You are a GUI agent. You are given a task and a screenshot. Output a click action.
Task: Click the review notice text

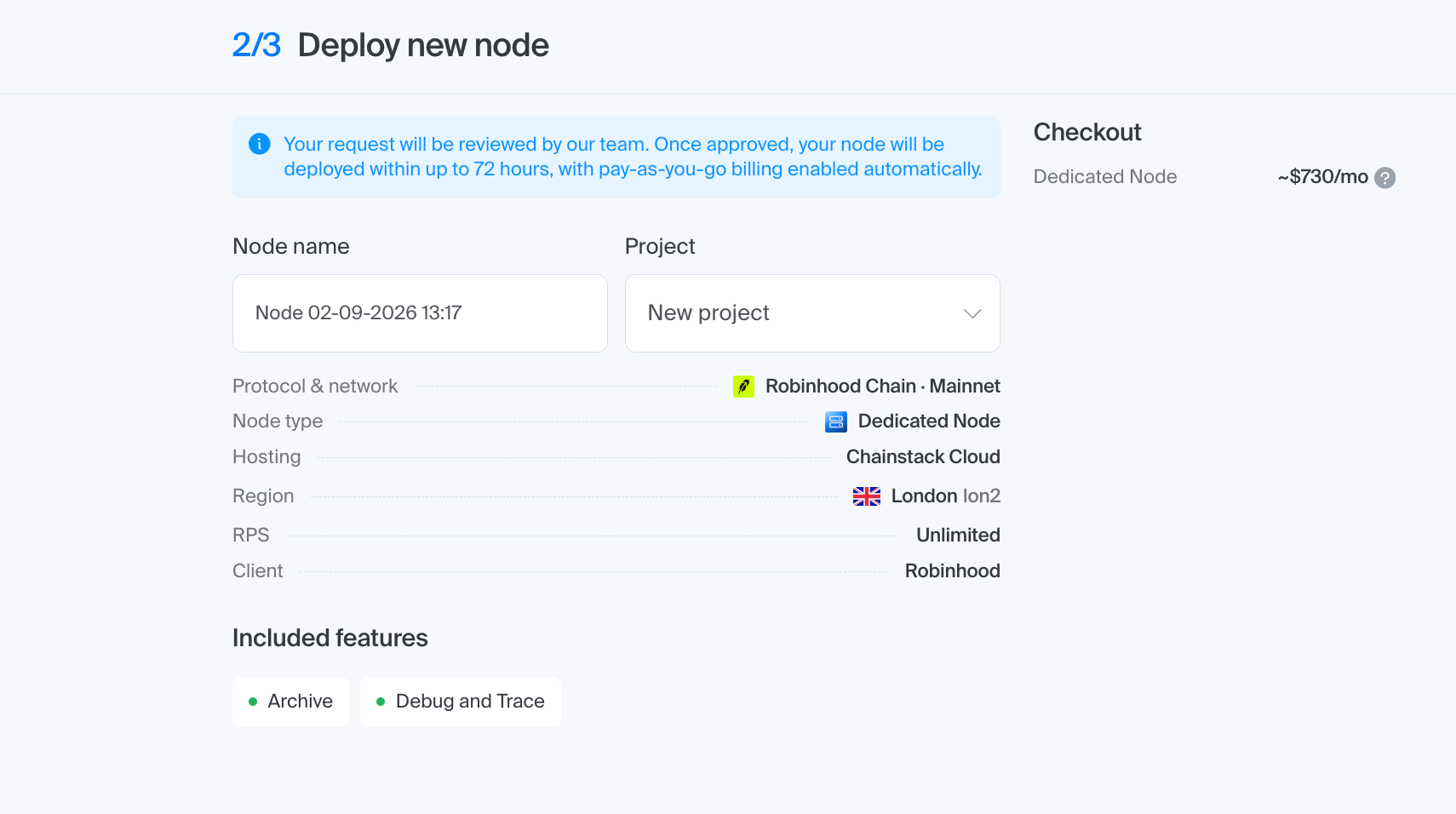[x=633, y=157]
